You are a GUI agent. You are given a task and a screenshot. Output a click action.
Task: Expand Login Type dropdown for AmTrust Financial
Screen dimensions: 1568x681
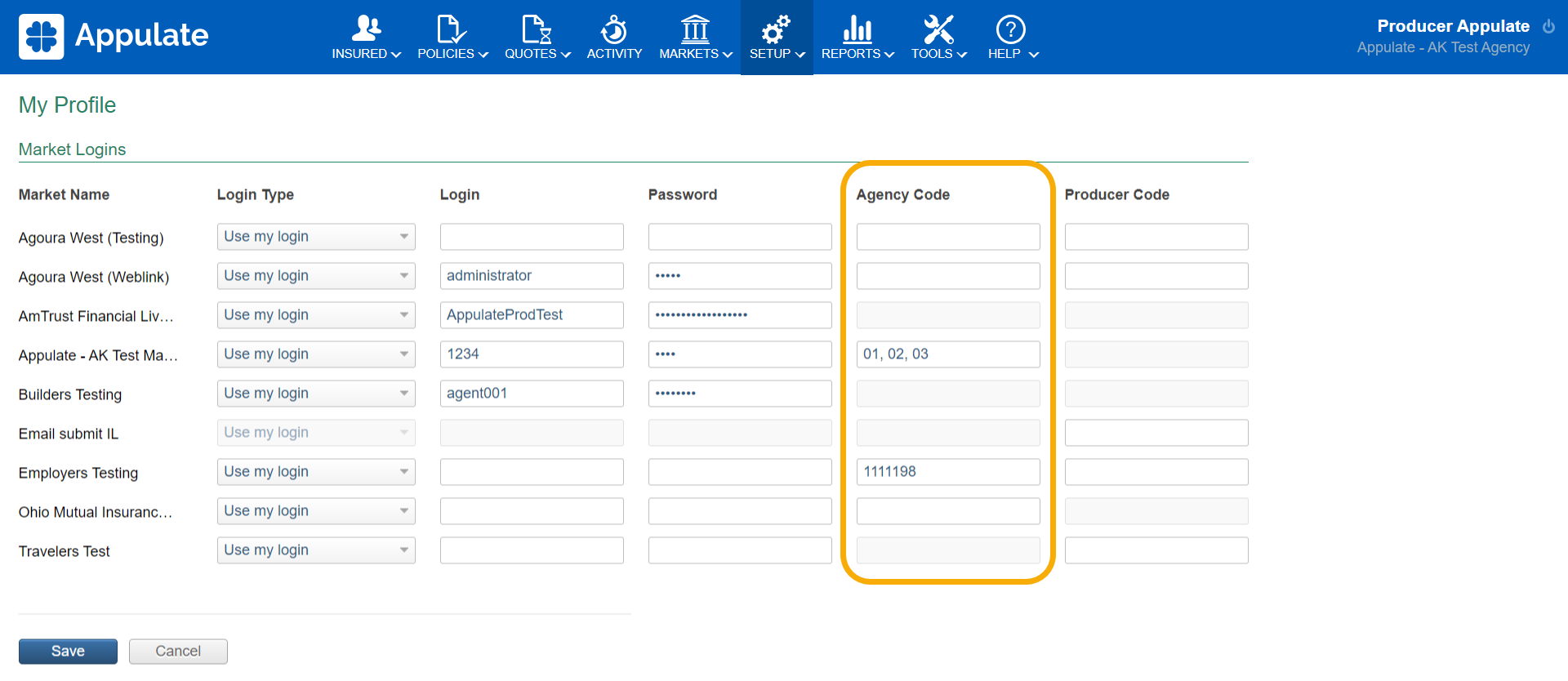[x=316, y=315]
